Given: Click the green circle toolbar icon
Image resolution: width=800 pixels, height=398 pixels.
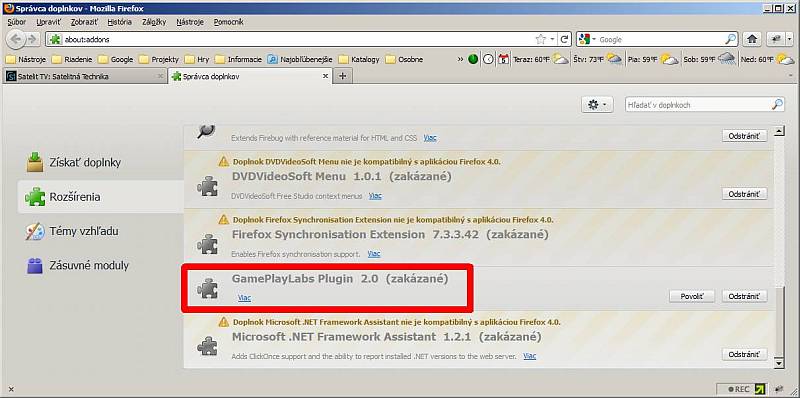Looking at the screenshot, I should tap(473, 59).
